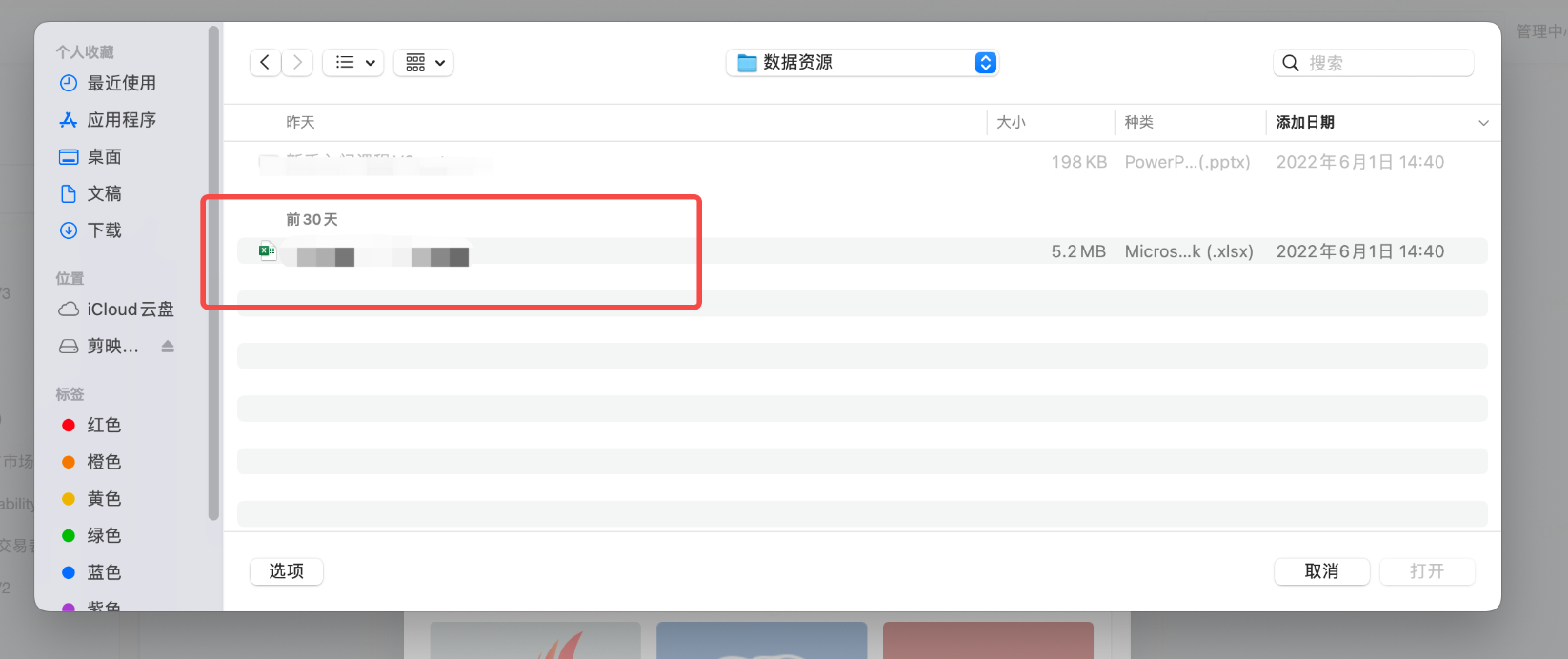This screenshot has width=1568, height=659.
Task: Open the grouping options dropdown
Action: click(x=424, y=63)
